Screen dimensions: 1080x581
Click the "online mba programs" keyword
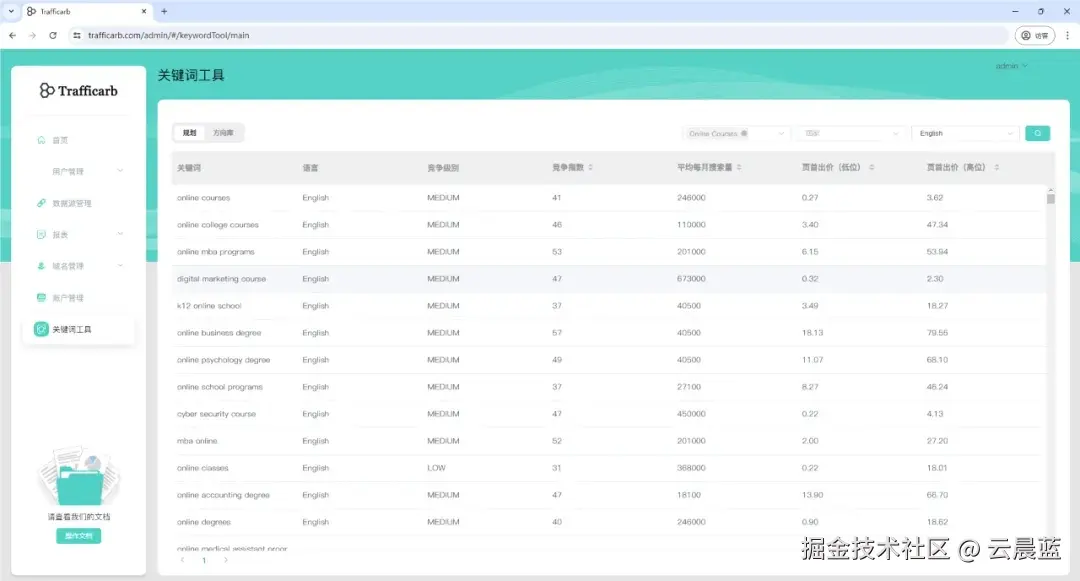tap(216, 252)
